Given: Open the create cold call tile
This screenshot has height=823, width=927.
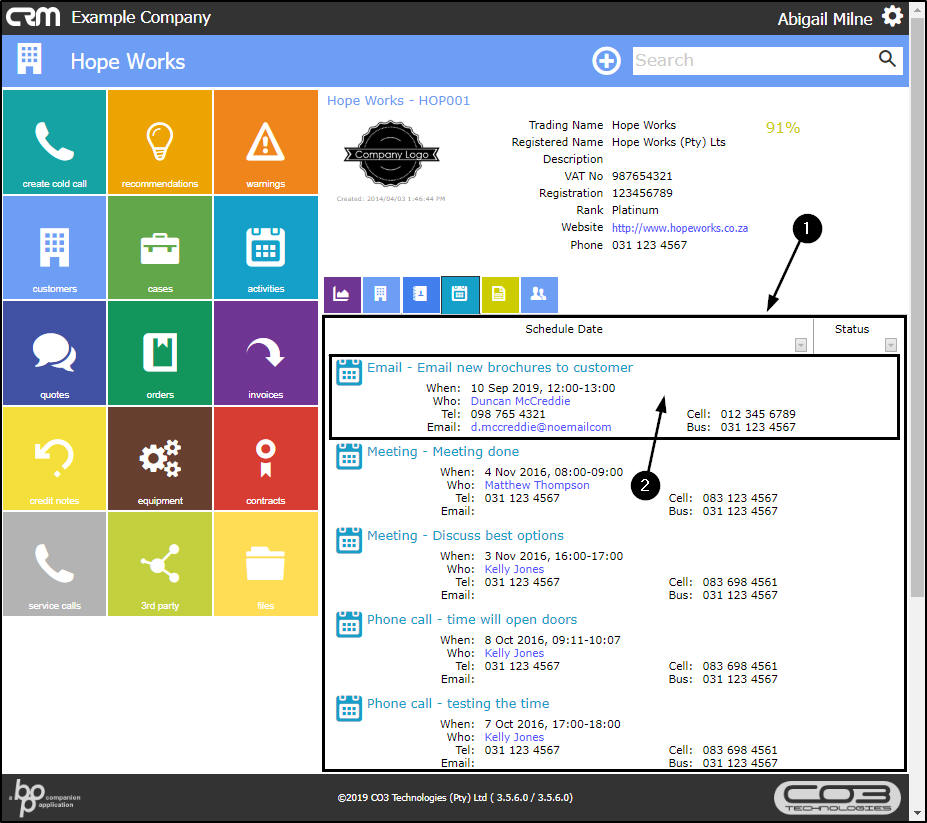Looking at the screenshot, I should click(54, 142).
